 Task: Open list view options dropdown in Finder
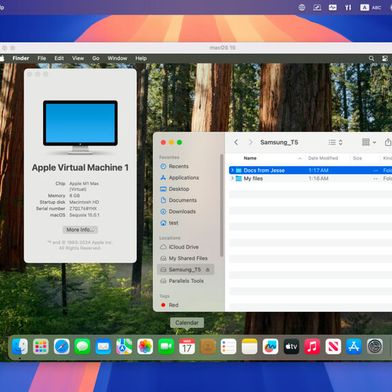tap(335, 142)
